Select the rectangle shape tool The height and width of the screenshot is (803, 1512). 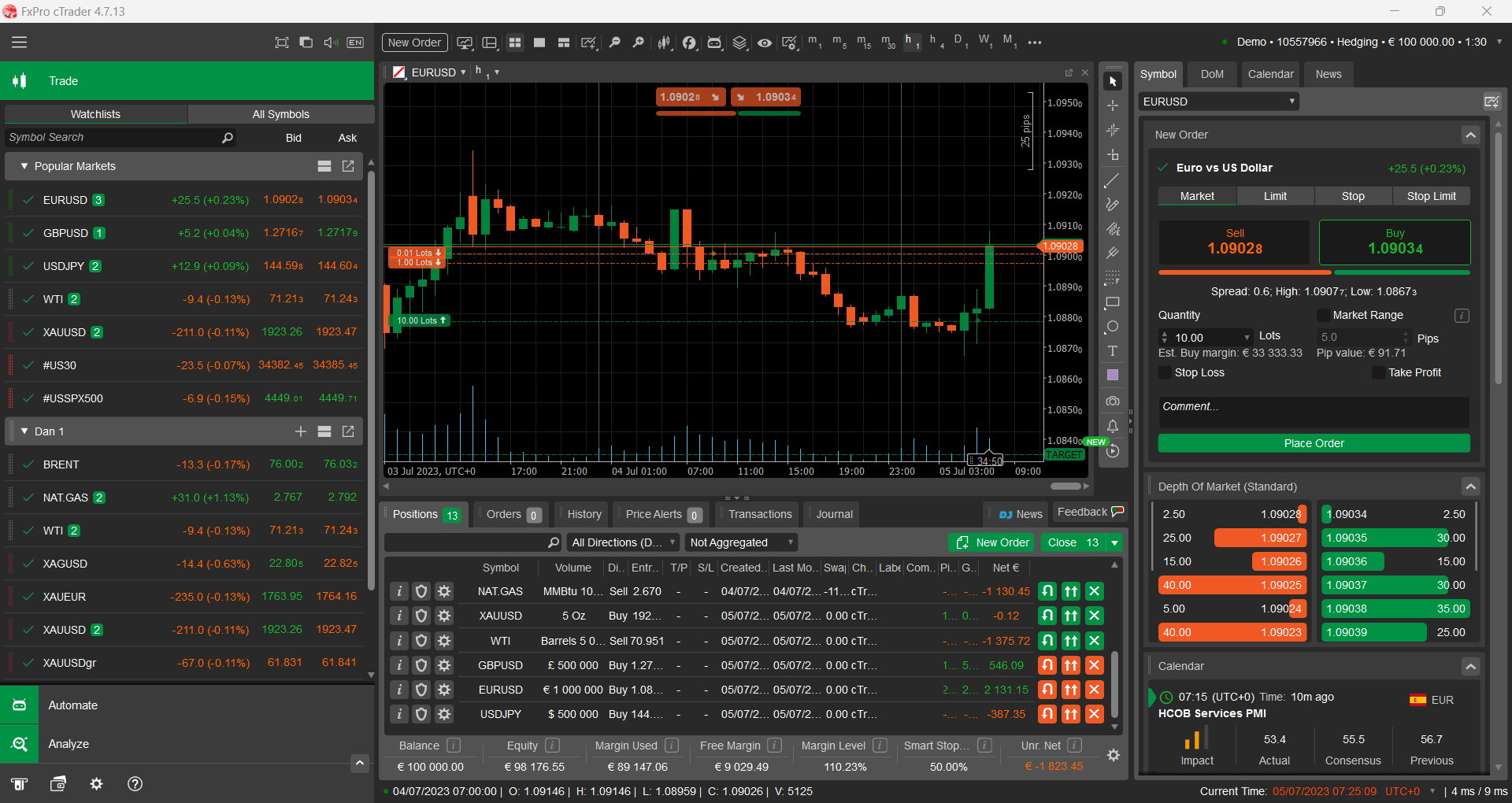coord(1113,302)
